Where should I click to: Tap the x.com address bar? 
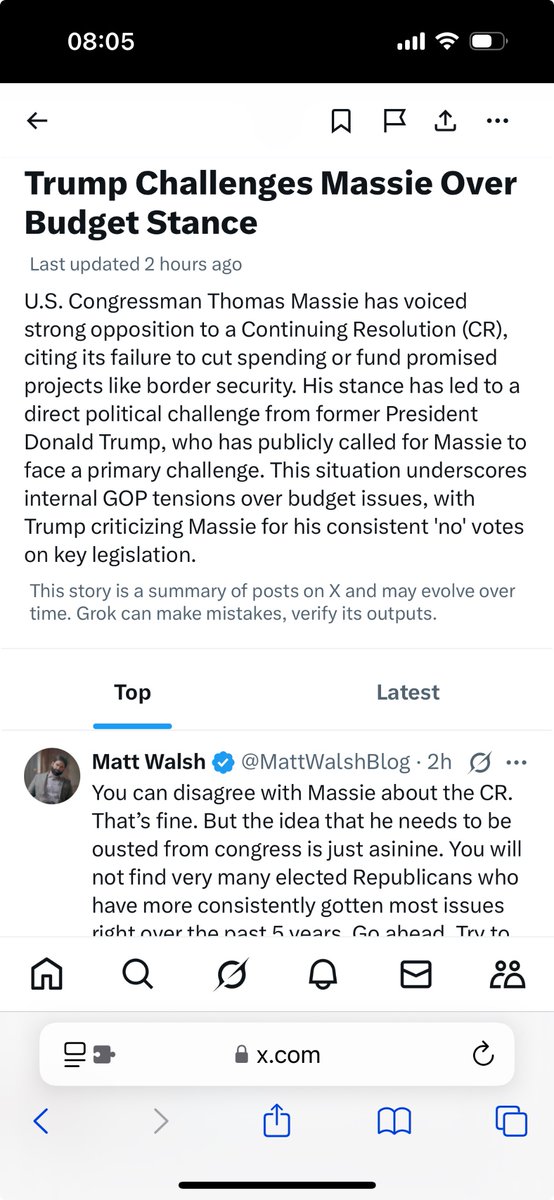point(277,1054)
